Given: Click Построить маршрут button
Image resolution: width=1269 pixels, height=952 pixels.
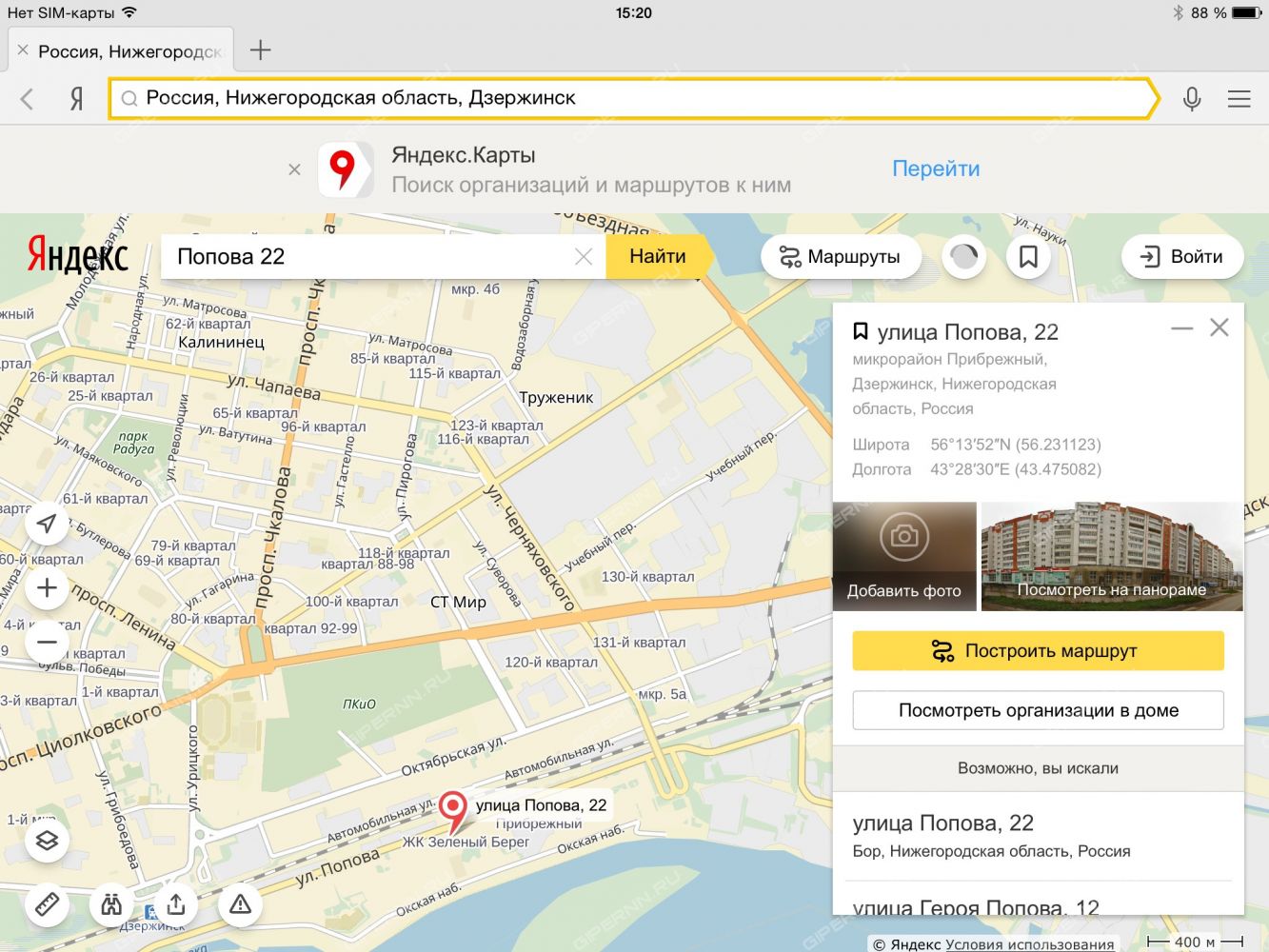Looking at the screenshot, I should 1038,651.
